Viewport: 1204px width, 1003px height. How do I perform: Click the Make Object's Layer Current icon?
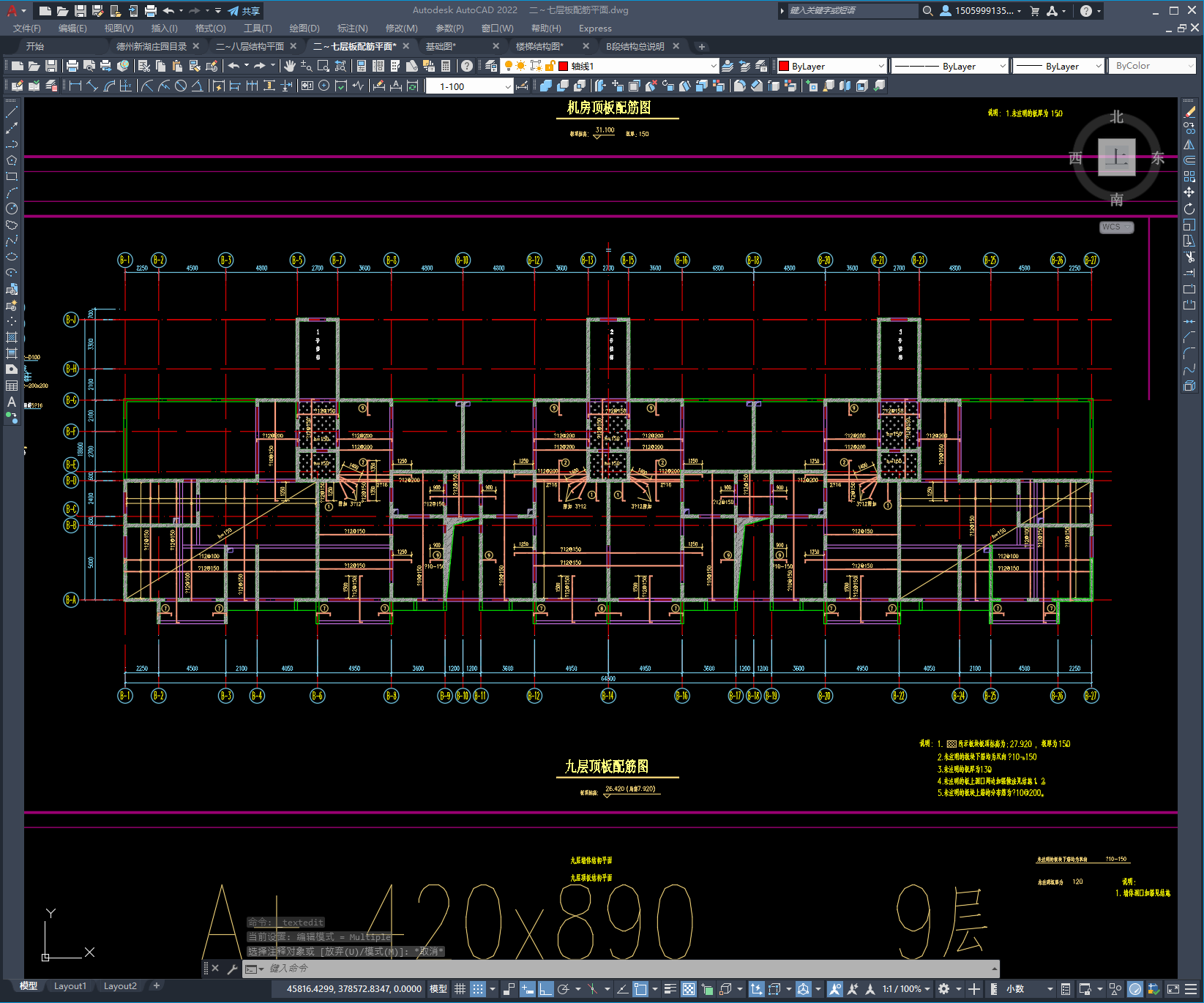click(728, 66)
